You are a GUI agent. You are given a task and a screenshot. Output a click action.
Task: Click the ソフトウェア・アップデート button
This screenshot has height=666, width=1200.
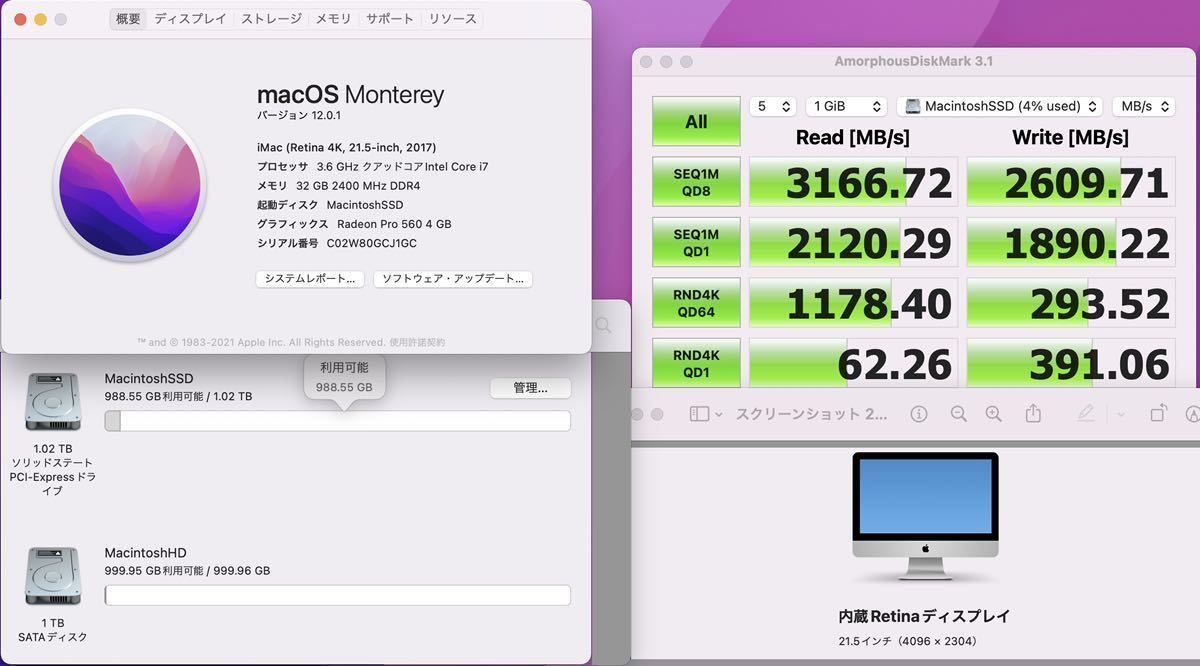(453, 279)
